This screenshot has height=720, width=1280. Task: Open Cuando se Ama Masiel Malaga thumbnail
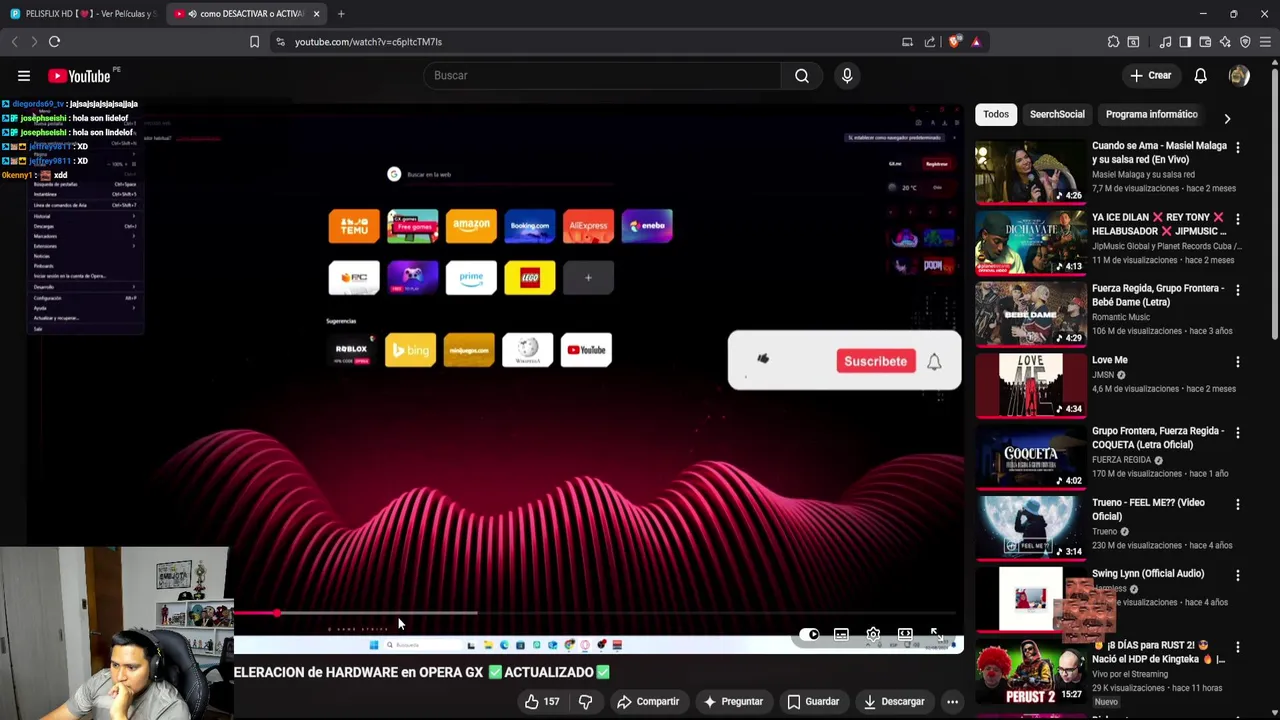[1031, 171]
